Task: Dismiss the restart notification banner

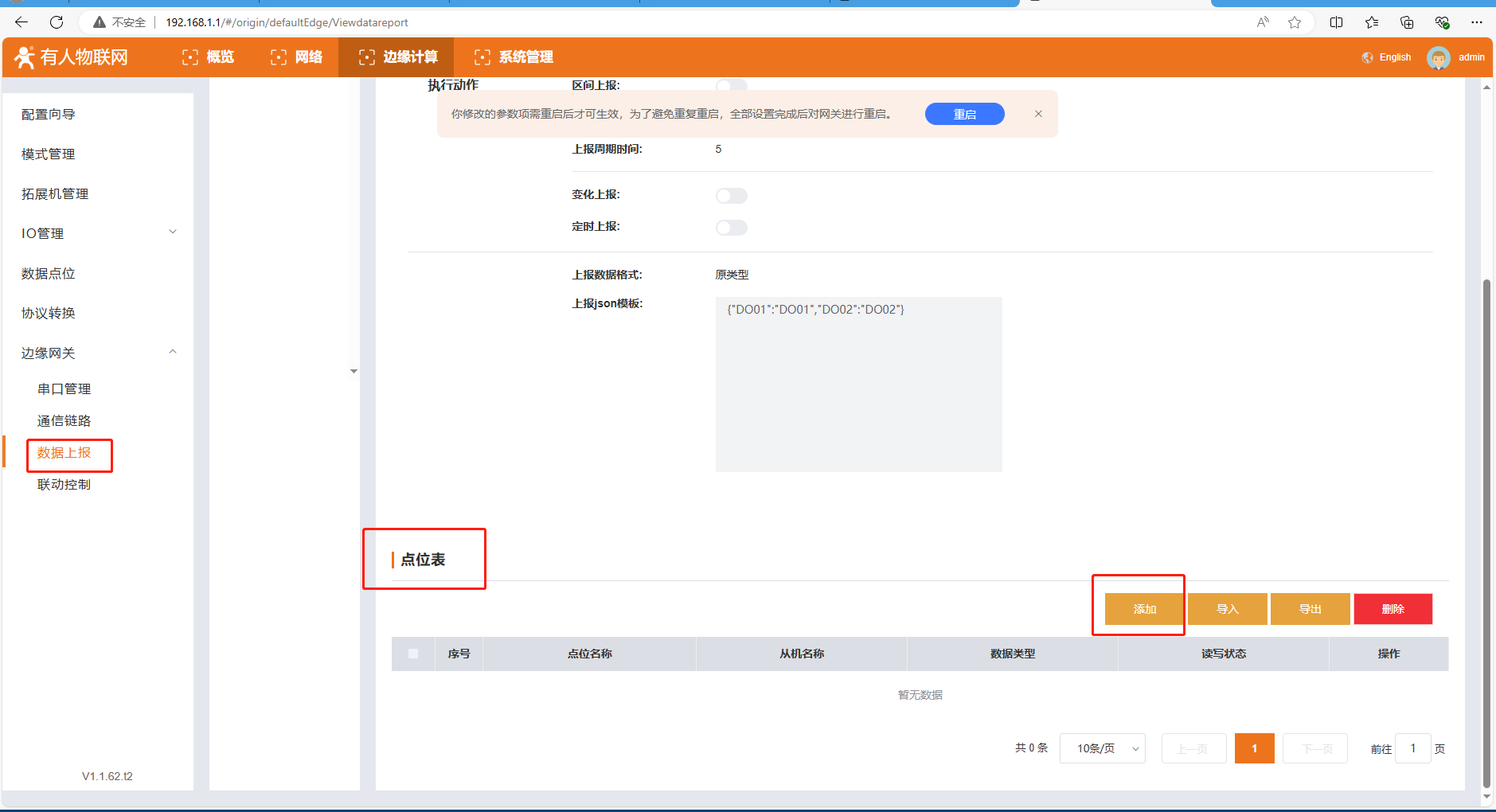Action: tap(1038, 114)
